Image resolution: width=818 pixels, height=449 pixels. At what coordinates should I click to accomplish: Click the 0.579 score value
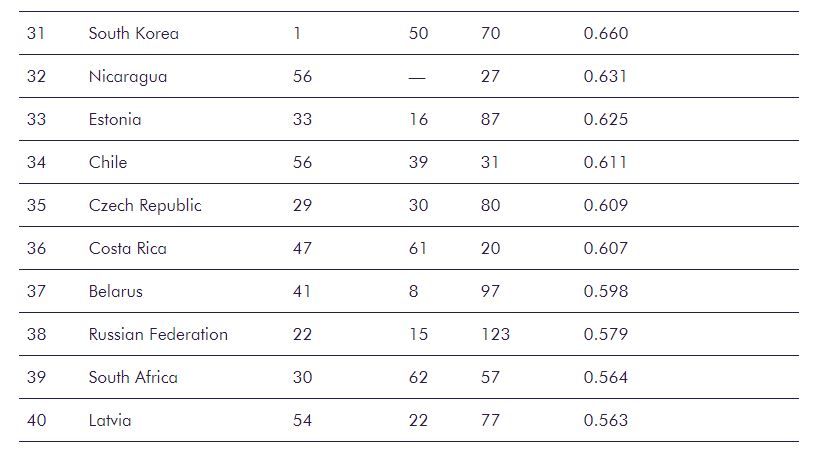pyautogui.click(x=606, y=334)
